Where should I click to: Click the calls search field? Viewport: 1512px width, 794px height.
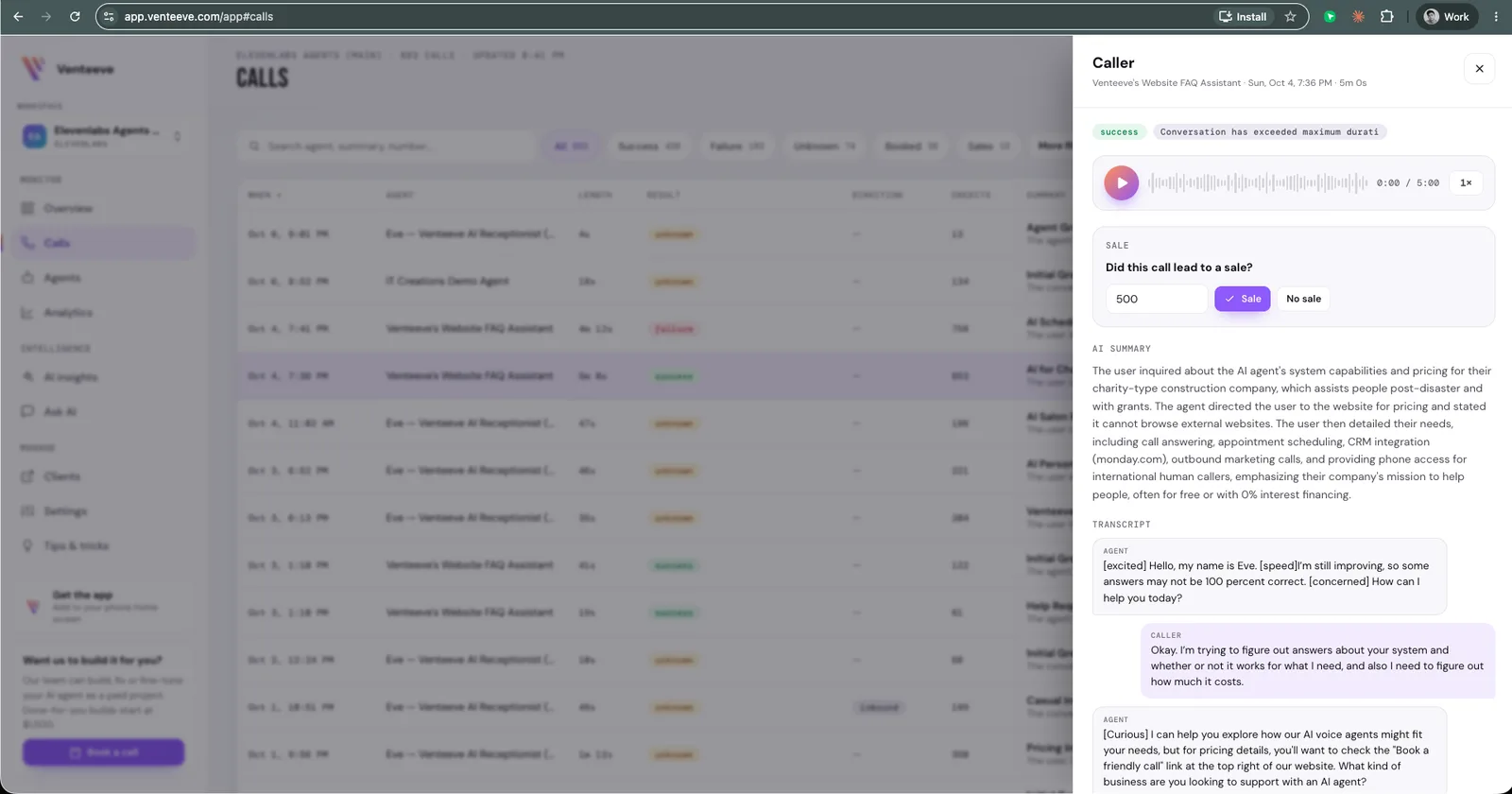(x=386, y=147)
